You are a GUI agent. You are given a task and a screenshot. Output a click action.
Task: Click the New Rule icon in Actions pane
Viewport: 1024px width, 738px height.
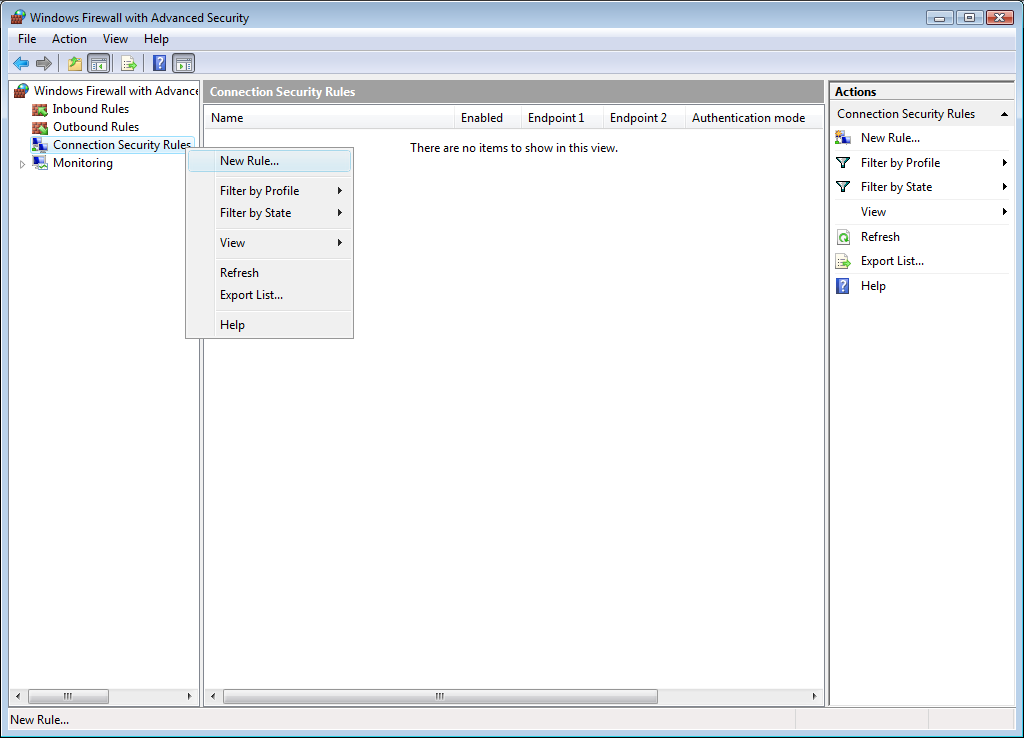843,138
